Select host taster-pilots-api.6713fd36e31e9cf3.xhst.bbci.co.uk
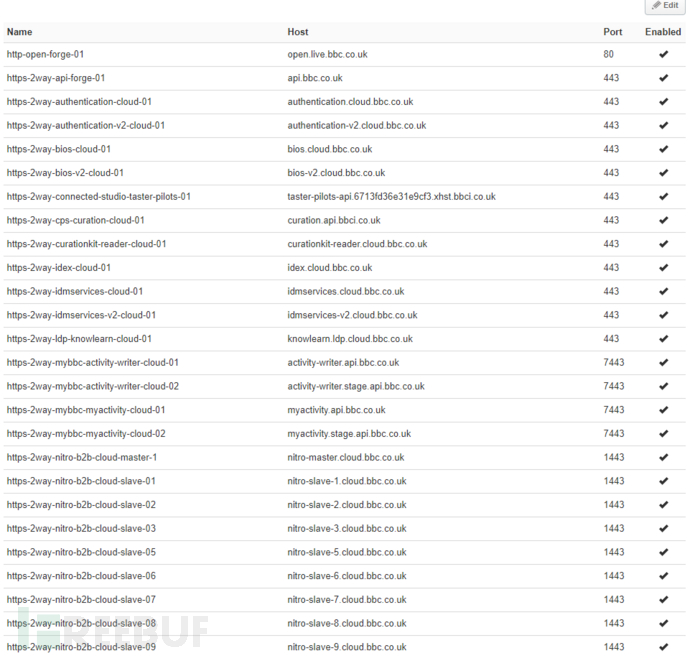Screen dimensions: 690x656 pyautogui.click(x=392, y=197)
